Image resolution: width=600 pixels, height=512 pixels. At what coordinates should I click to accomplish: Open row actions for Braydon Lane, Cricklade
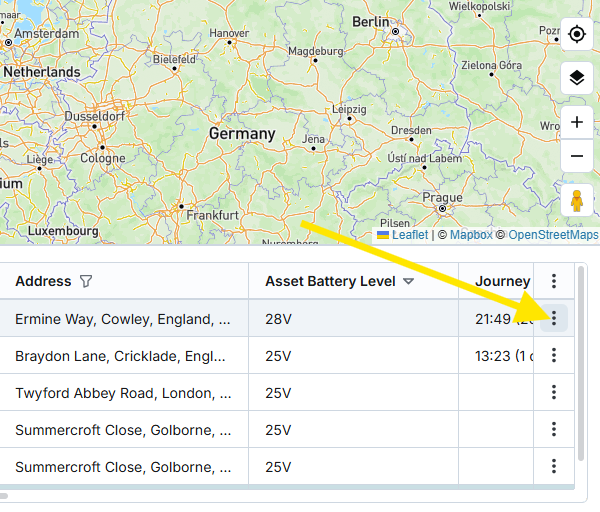(554, 355)
